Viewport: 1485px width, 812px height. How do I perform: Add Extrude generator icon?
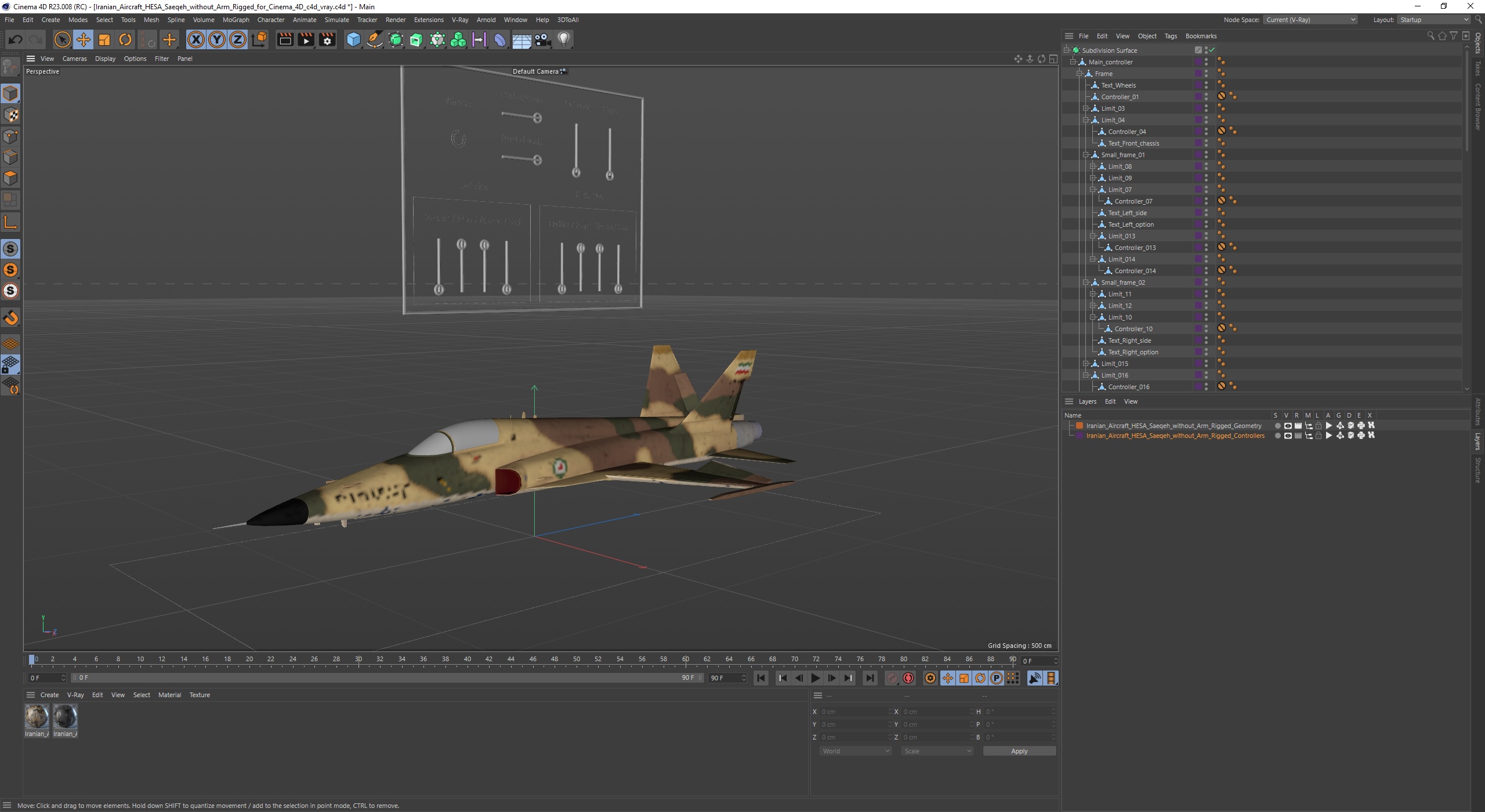coord(416,39)
